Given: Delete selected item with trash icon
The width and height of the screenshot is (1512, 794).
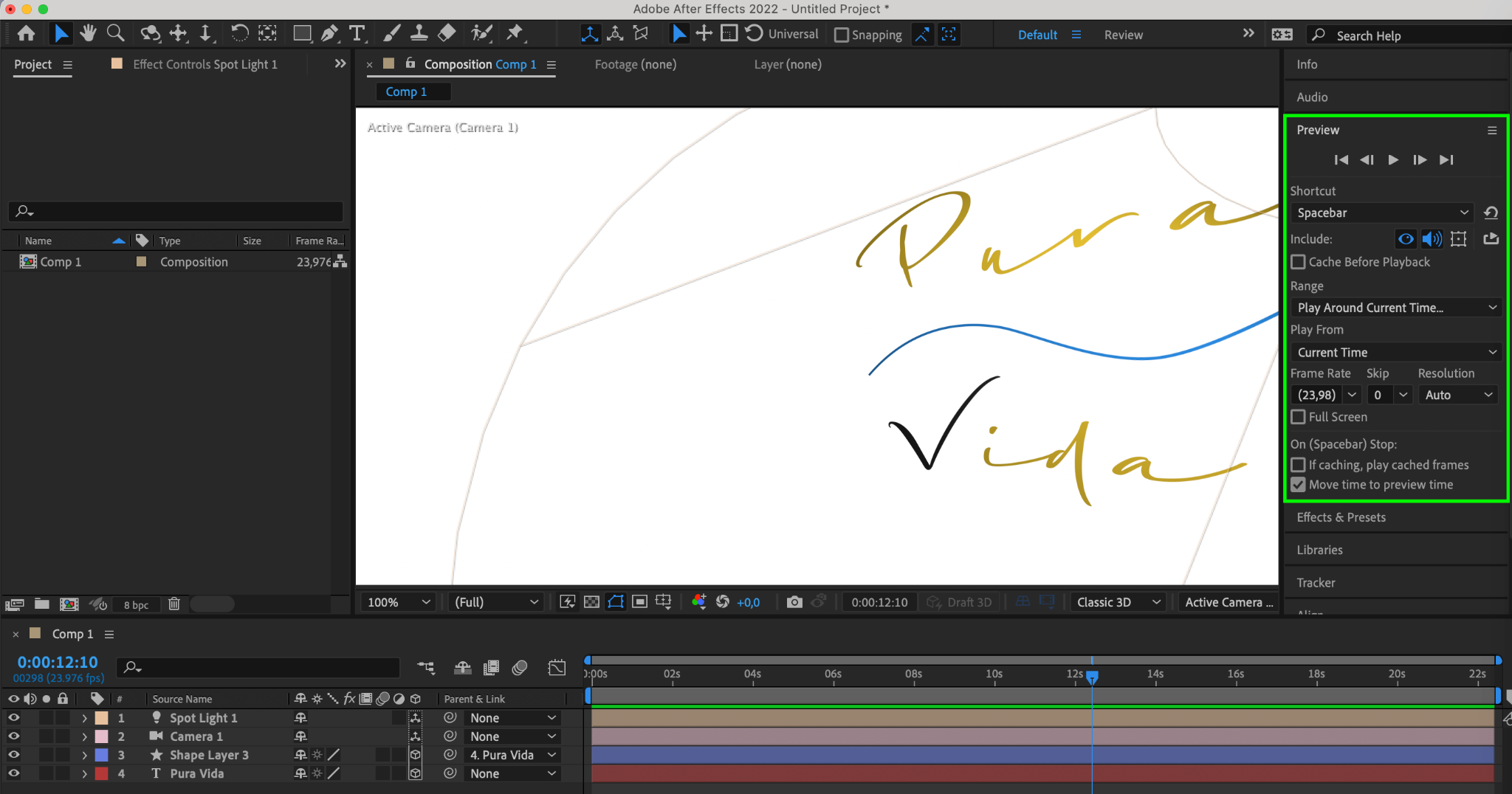Looking at the screenshot, I should (174, 604).
